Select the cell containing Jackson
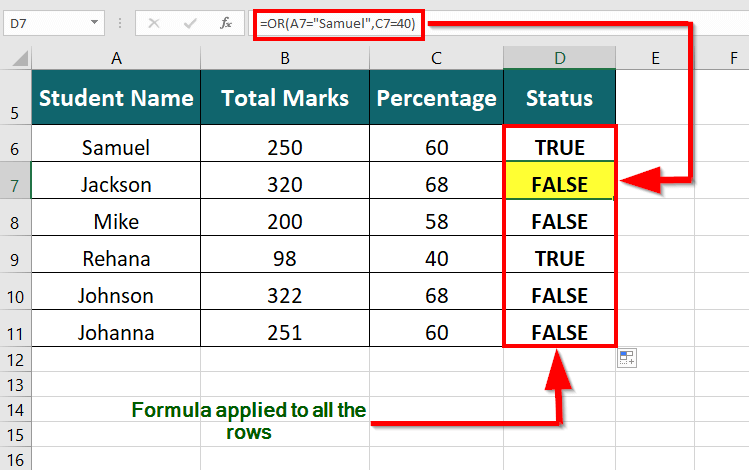This screenshot has width=749, height=470. [x=116, y=181]
